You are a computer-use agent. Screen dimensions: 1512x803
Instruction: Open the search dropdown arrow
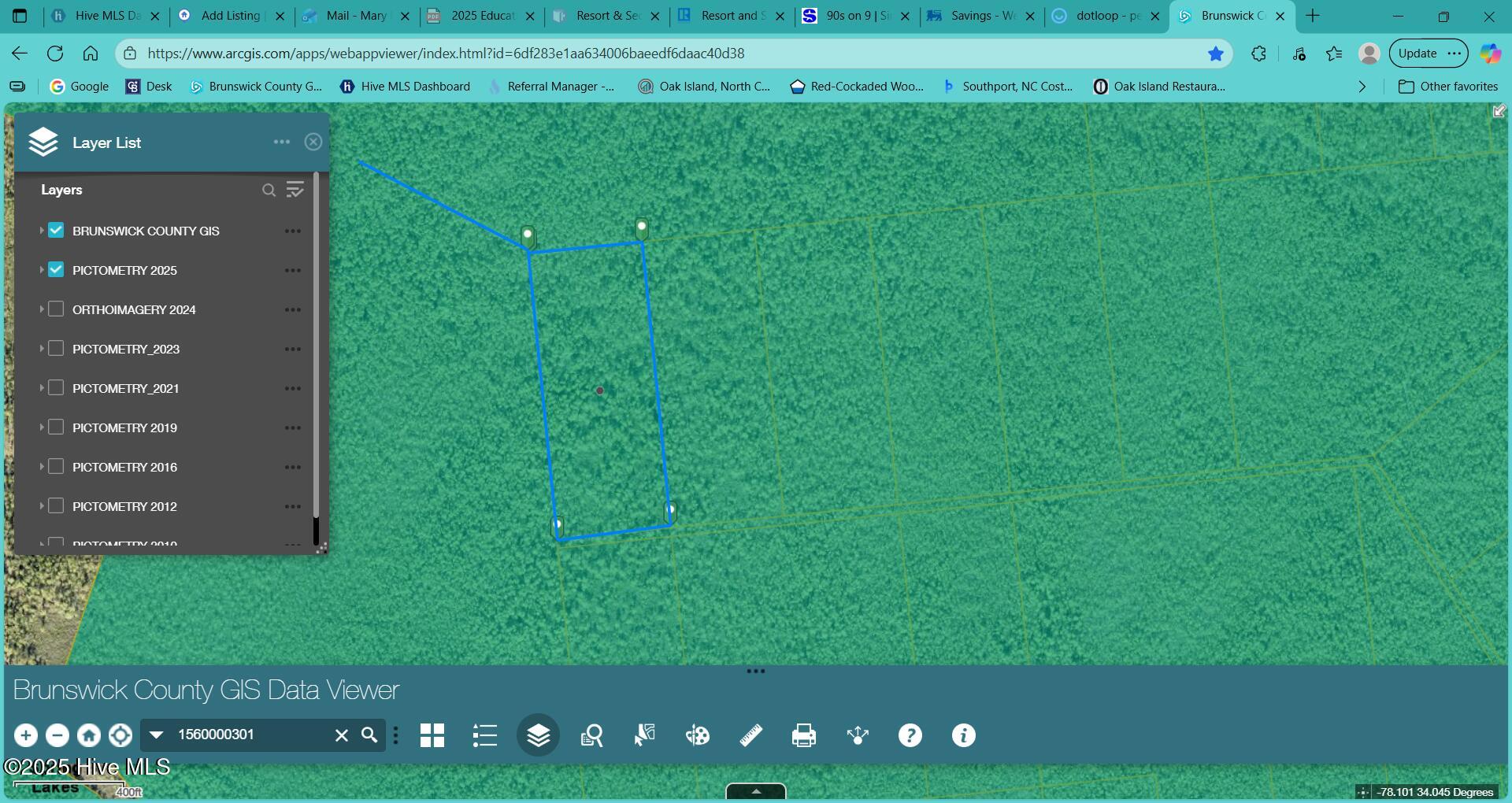tap(155, 735)
